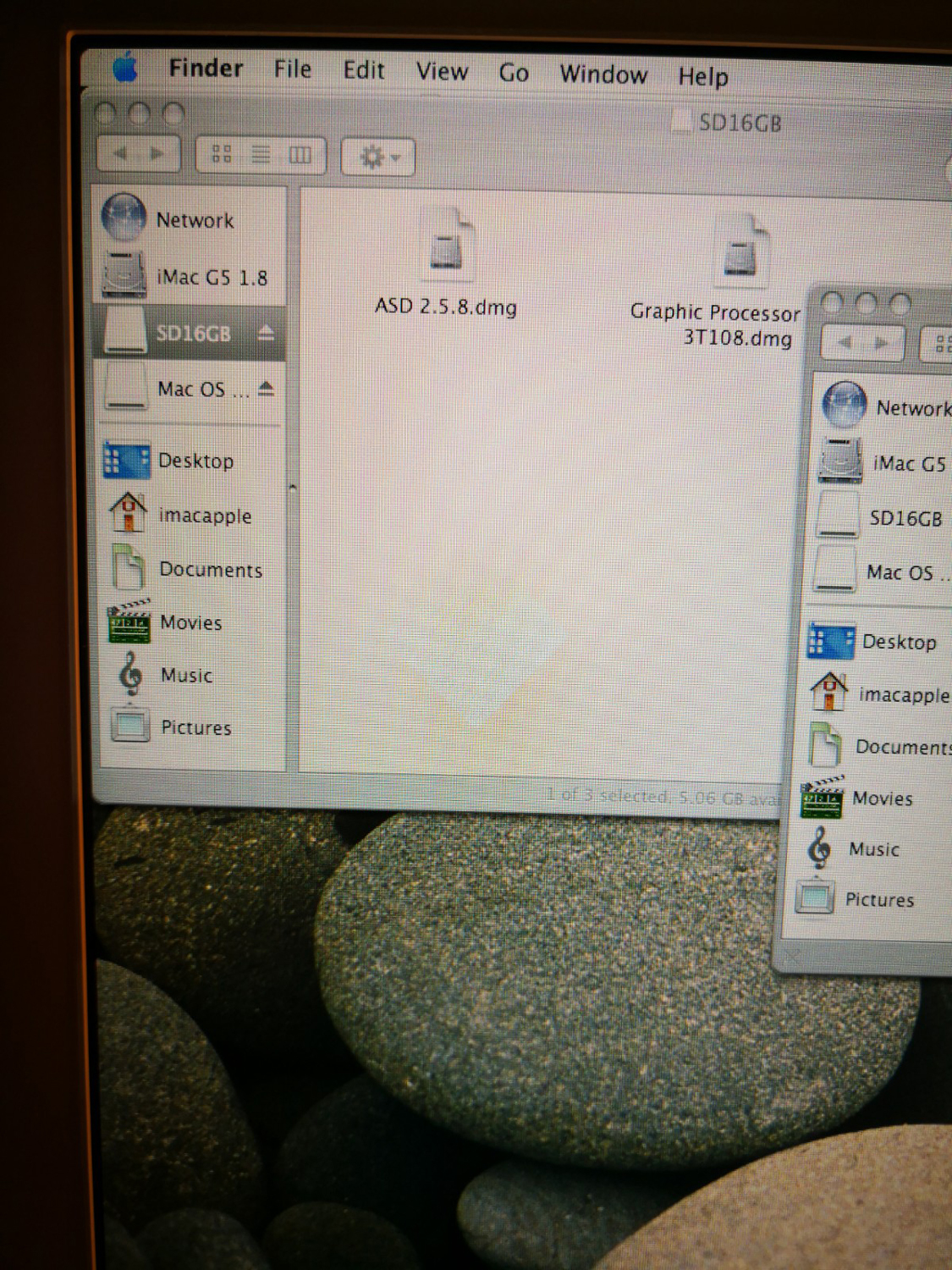
Task: Open the Window menu
Action: [603, 75]
